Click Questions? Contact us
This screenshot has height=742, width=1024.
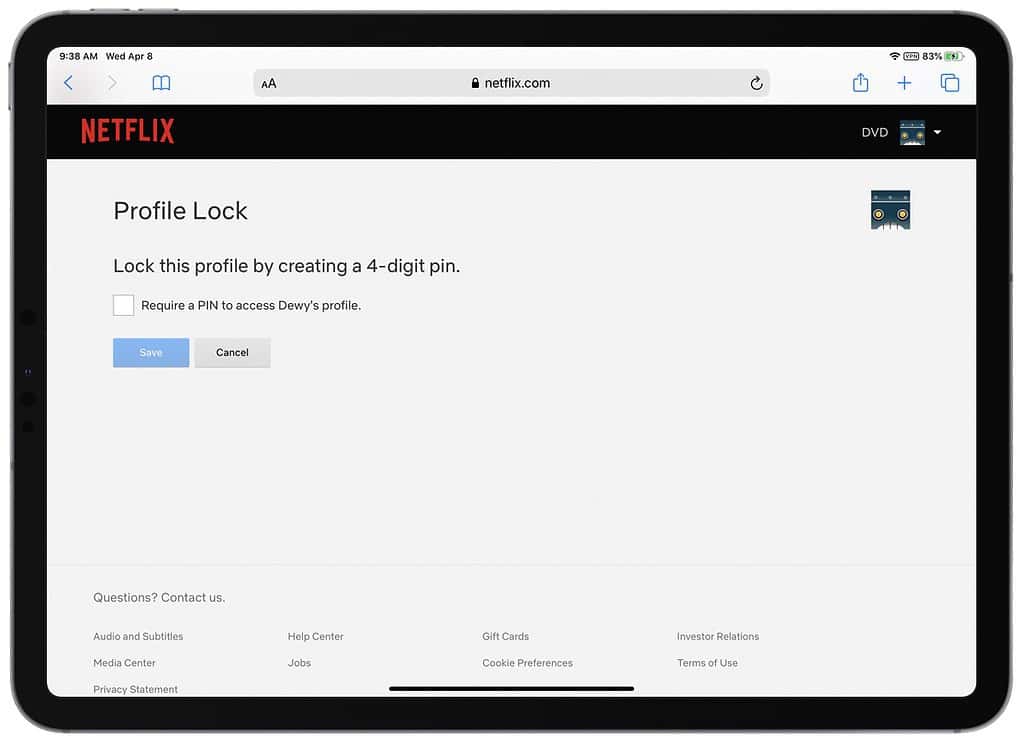click(x=159, y=597)
